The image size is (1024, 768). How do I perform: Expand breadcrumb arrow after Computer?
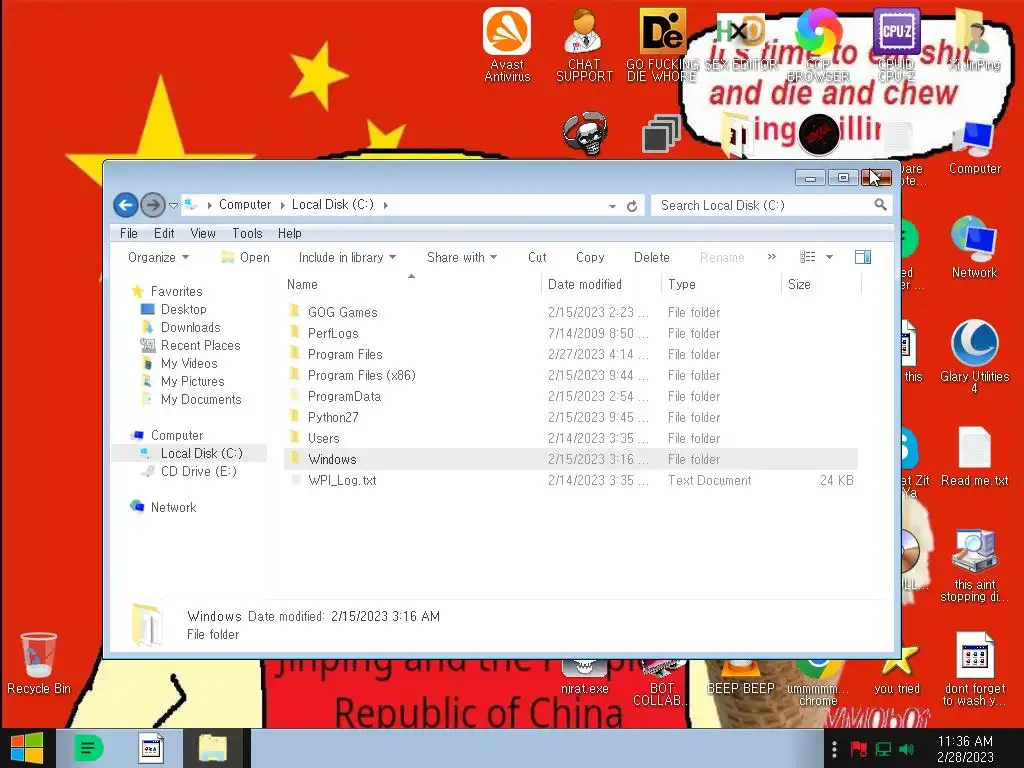282,205
